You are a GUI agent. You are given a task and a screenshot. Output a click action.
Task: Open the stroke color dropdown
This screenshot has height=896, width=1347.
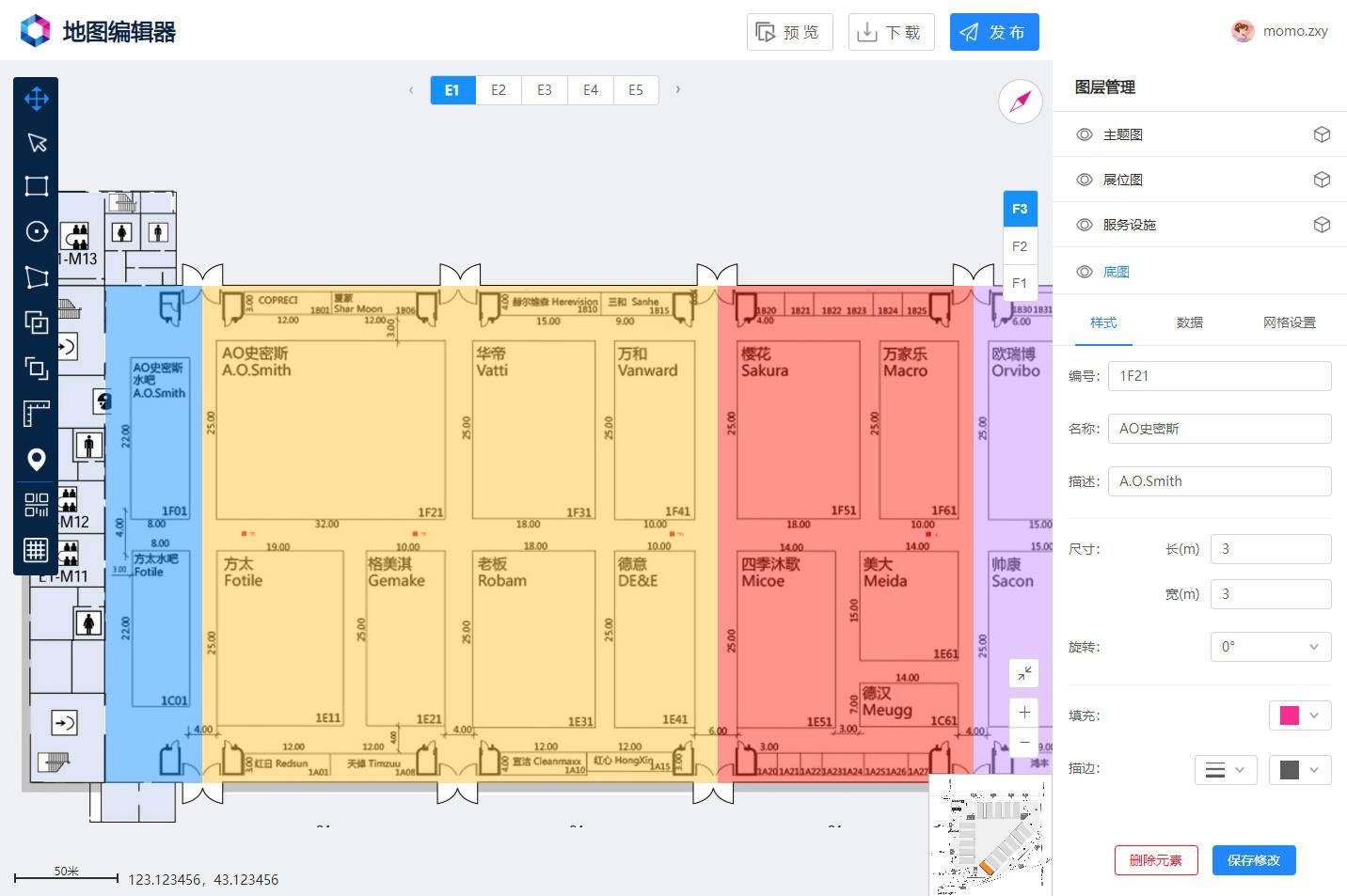[1300, 770]
